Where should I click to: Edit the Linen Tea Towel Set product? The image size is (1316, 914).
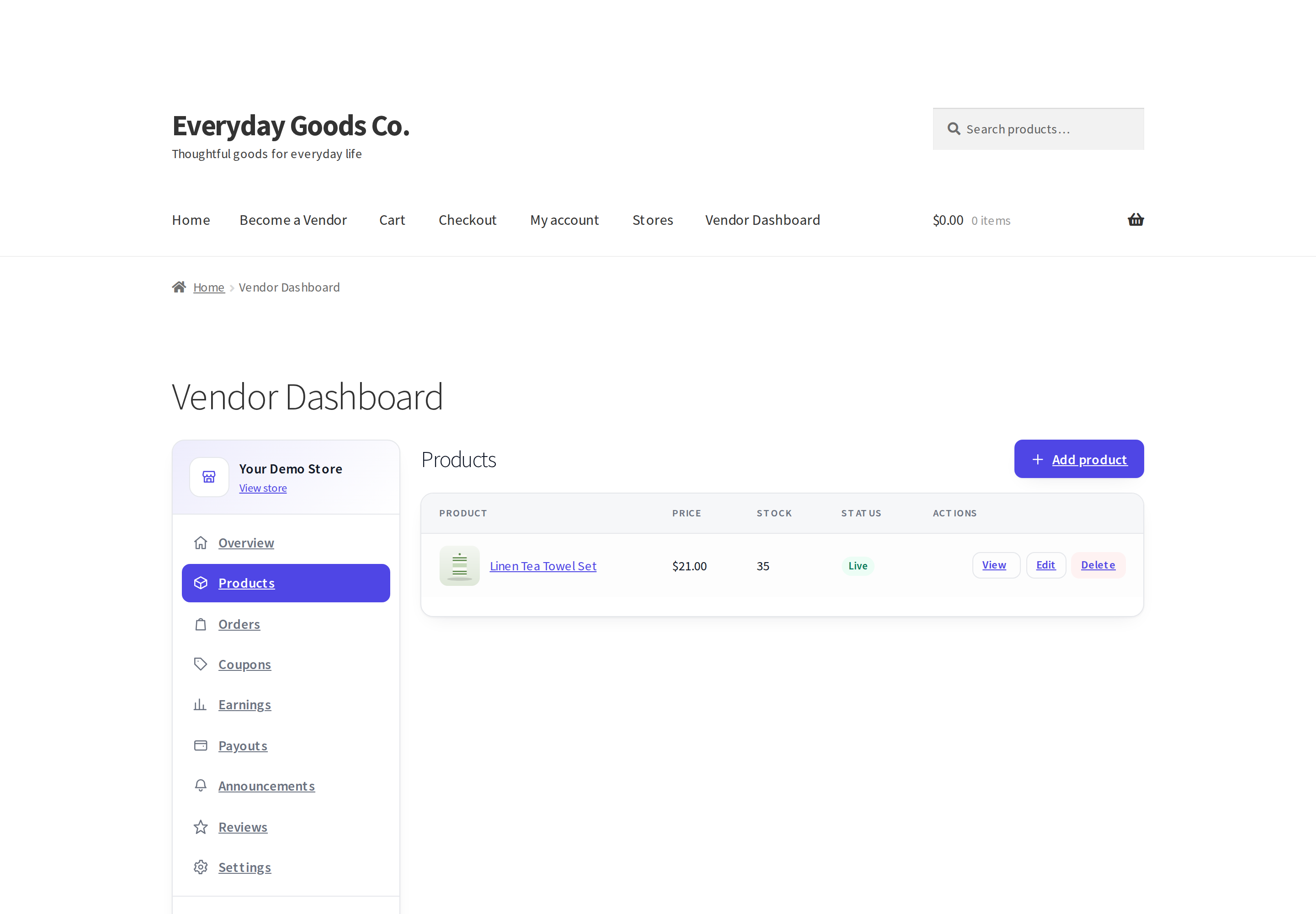coord(1045,565)
